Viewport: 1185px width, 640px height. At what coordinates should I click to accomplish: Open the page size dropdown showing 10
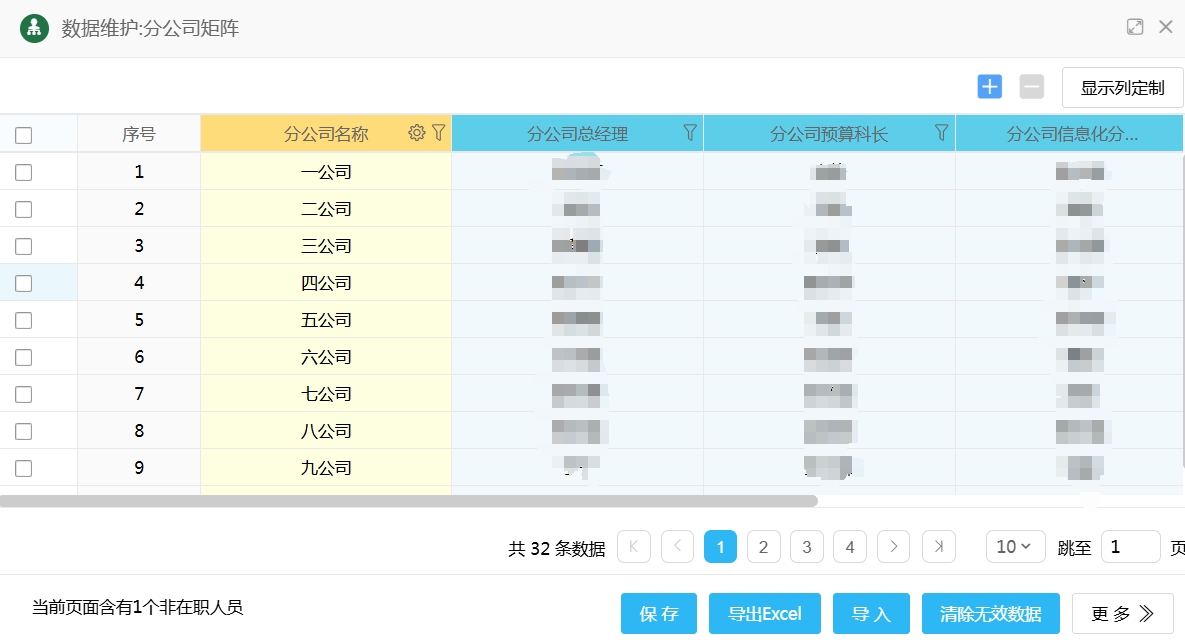coord(1015,547)
